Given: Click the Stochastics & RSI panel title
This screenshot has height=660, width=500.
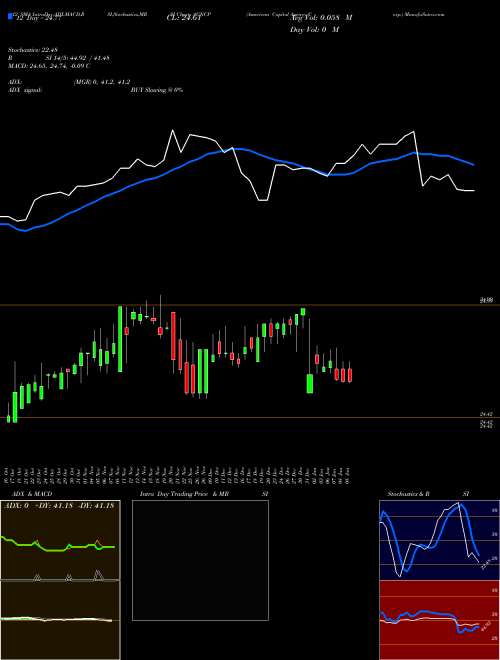Looking at the screenshot, I should point(428,494).
